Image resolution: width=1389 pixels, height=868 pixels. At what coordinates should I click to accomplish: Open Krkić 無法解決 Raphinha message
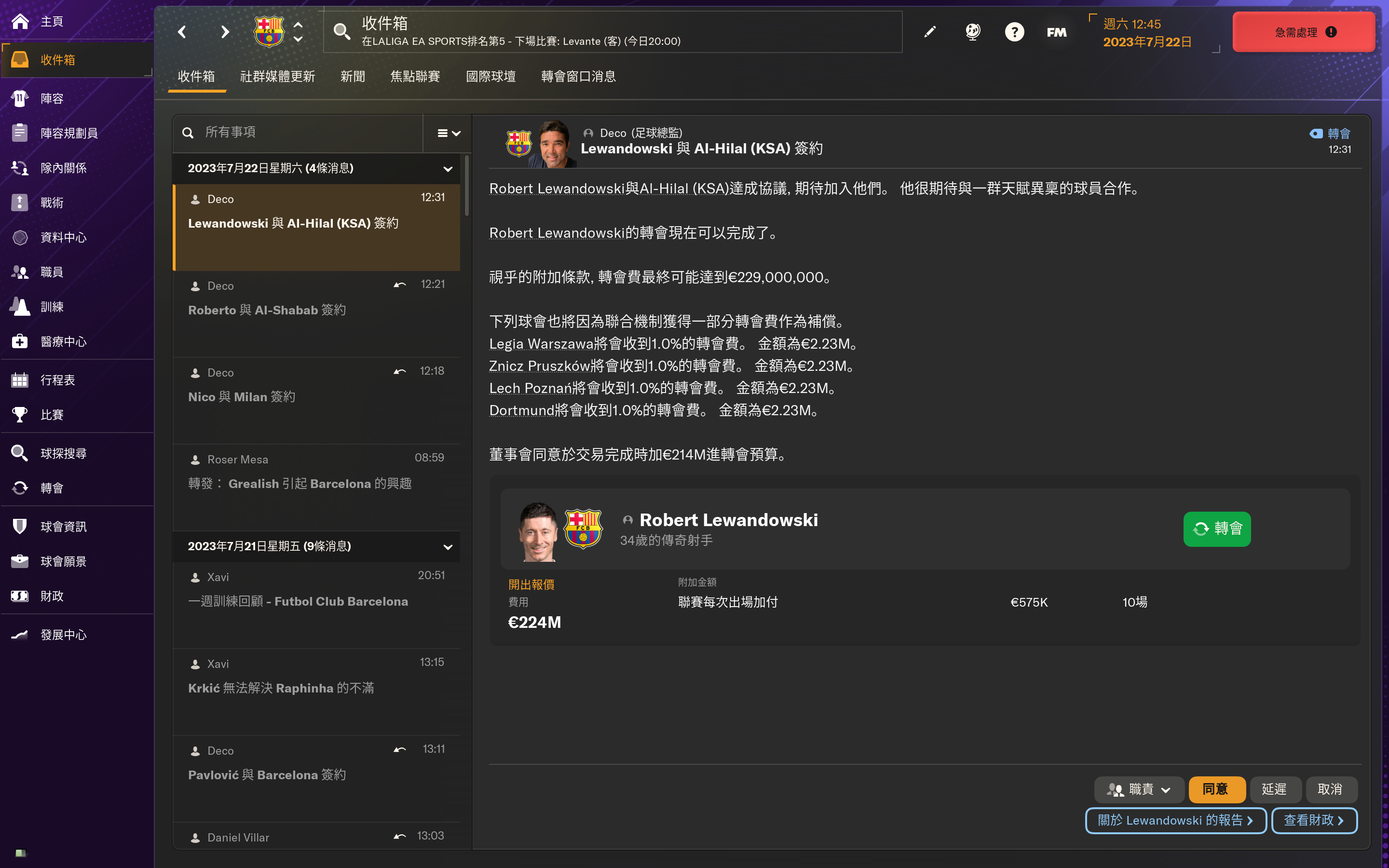point(317,692)
